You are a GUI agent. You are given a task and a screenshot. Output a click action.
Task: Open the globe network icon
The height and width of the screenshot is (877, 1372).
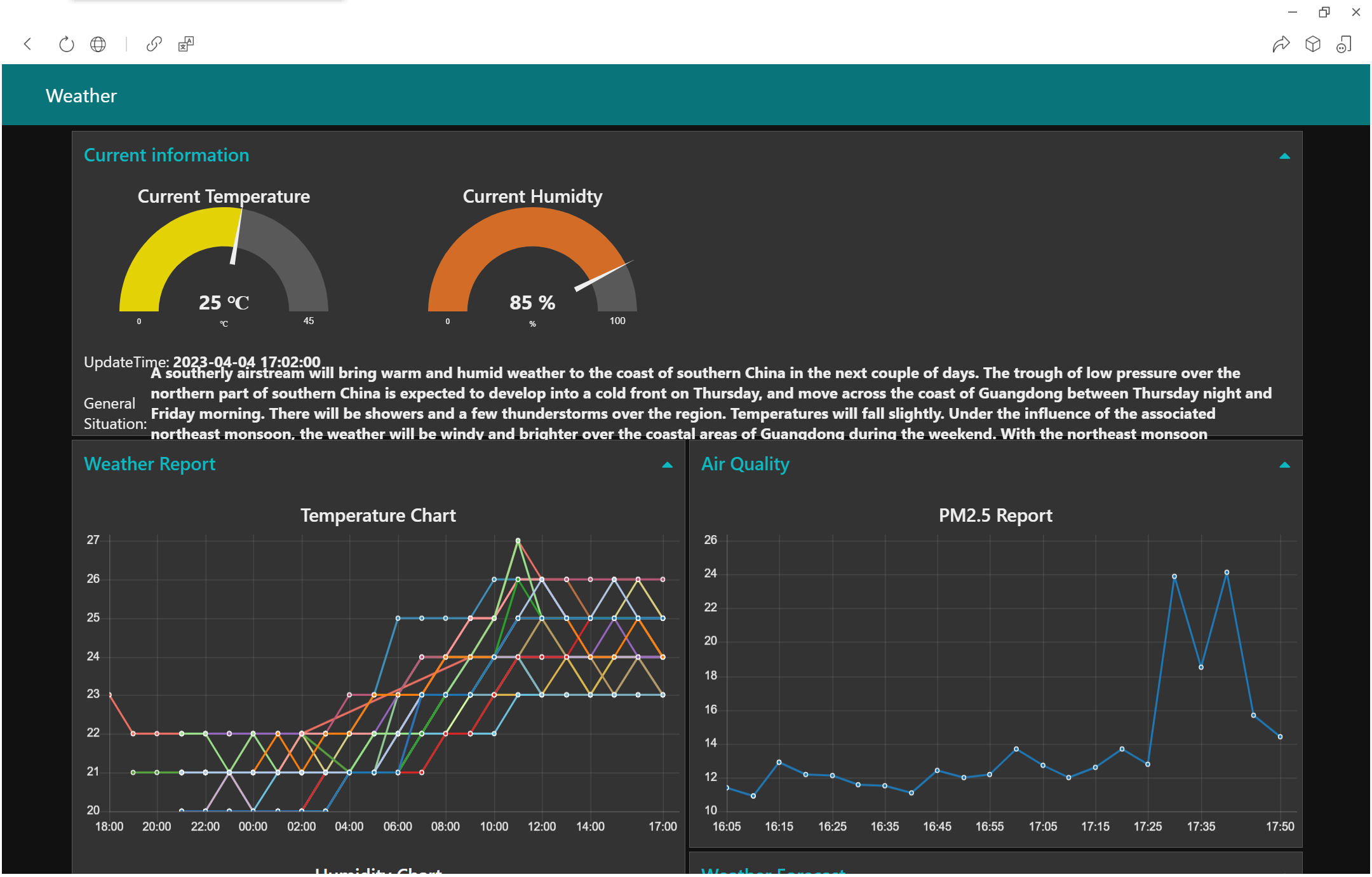coord(98,44)
